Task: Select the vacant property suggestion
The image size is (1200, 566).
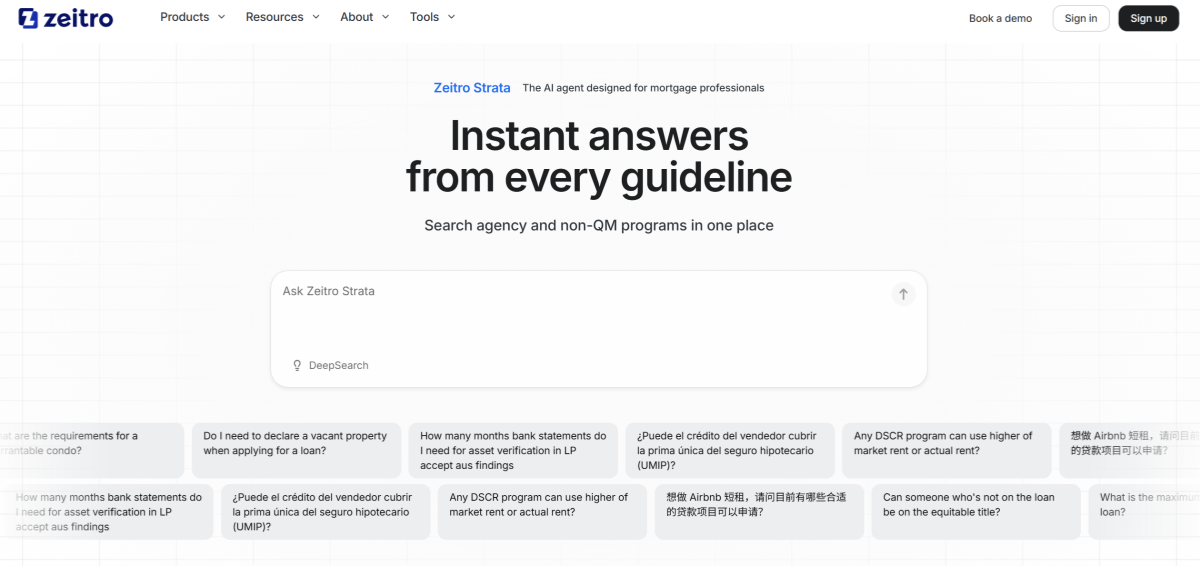Action: click(x=296, y=450)
